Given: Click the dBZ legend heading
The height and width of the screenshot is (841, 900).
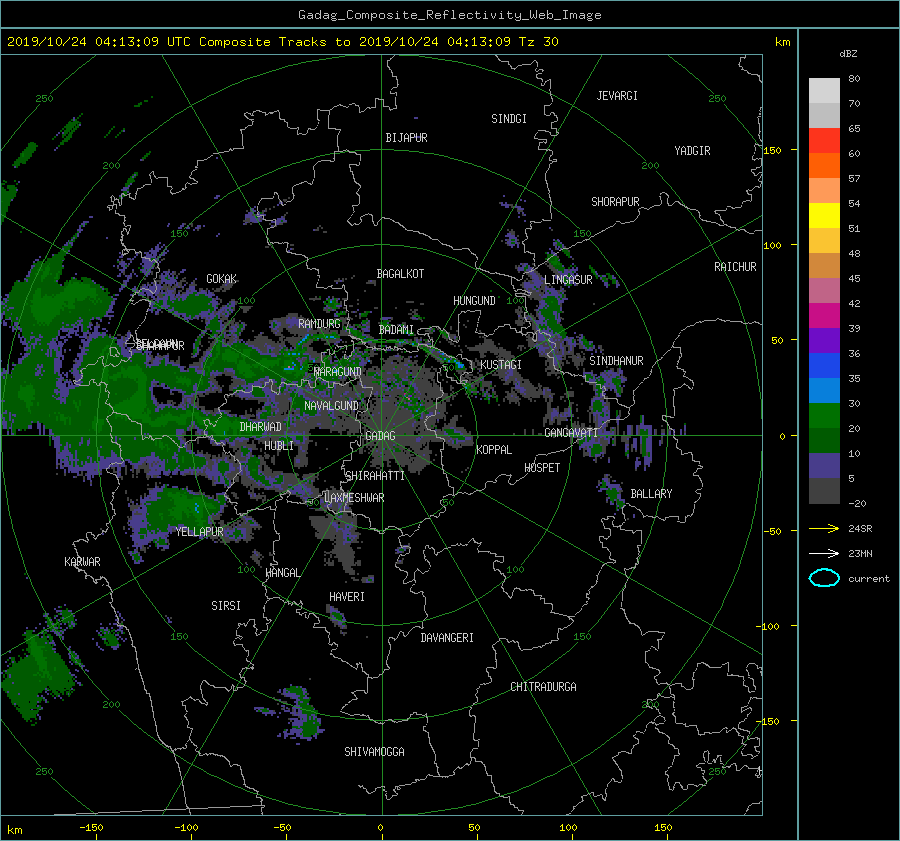Looking at the screenshot, I should [x=848, y=54].
